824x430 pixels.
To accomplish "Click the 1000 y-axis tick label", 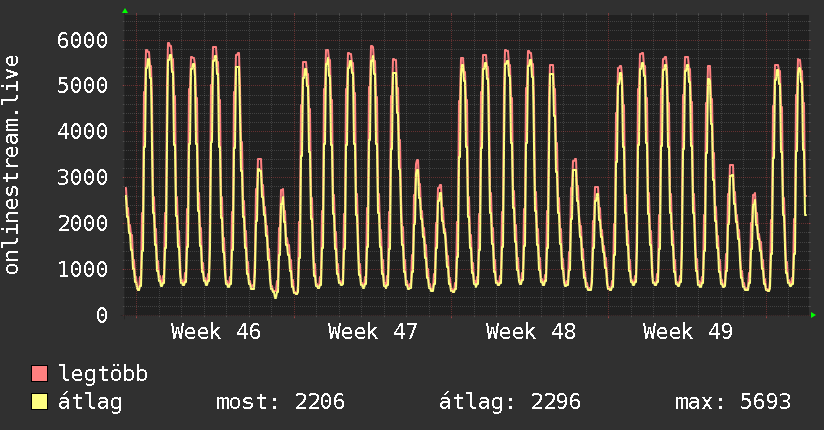I will pyautogui.click(x=81, y=269).
